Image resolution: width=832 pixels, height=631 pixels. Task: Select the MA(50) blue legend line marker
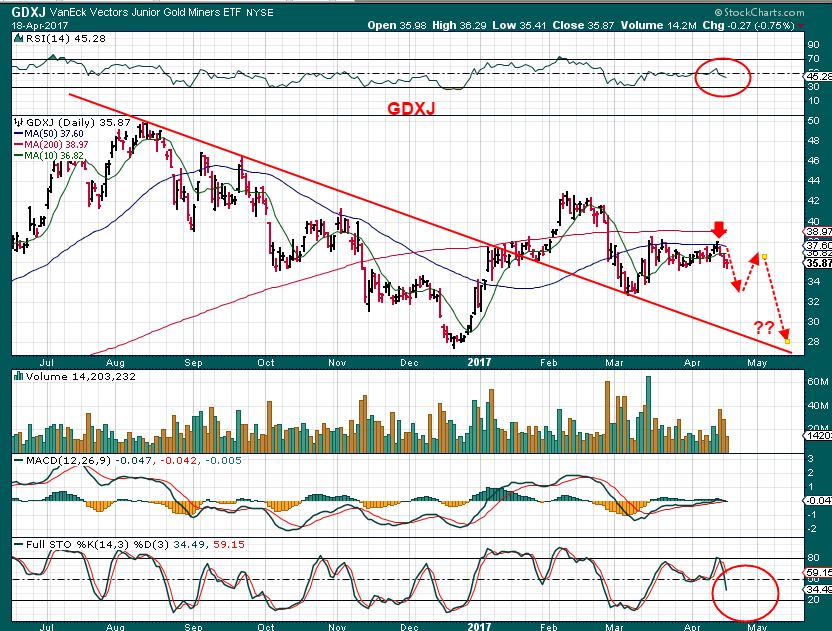click(x=19, y=134)
